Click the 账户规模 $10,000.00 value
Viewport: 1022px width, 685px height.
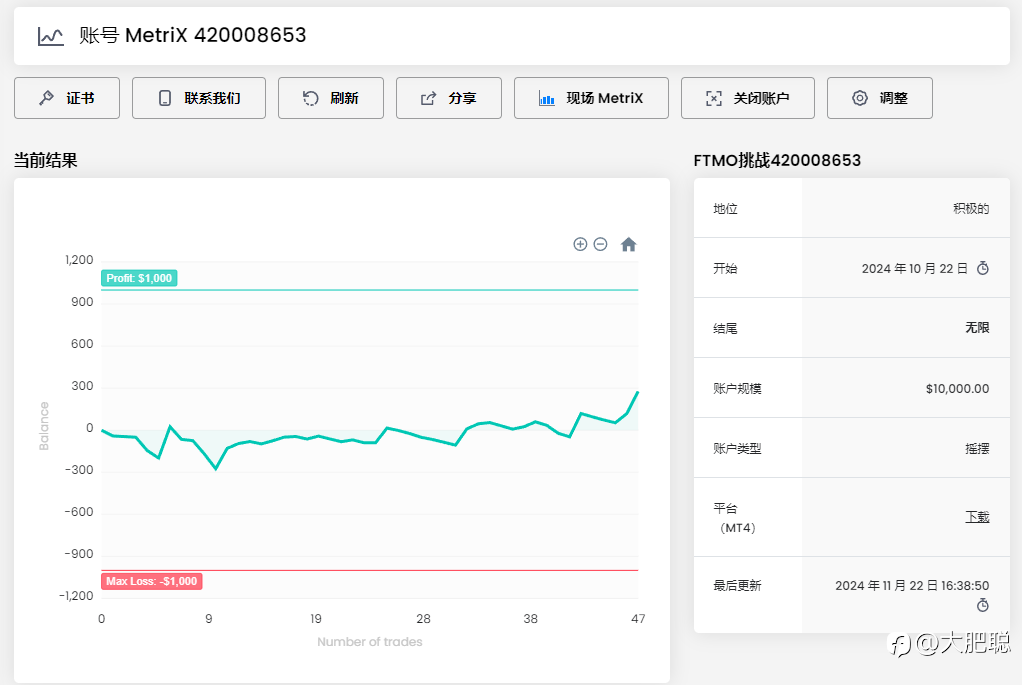click(x=957, y=388)
